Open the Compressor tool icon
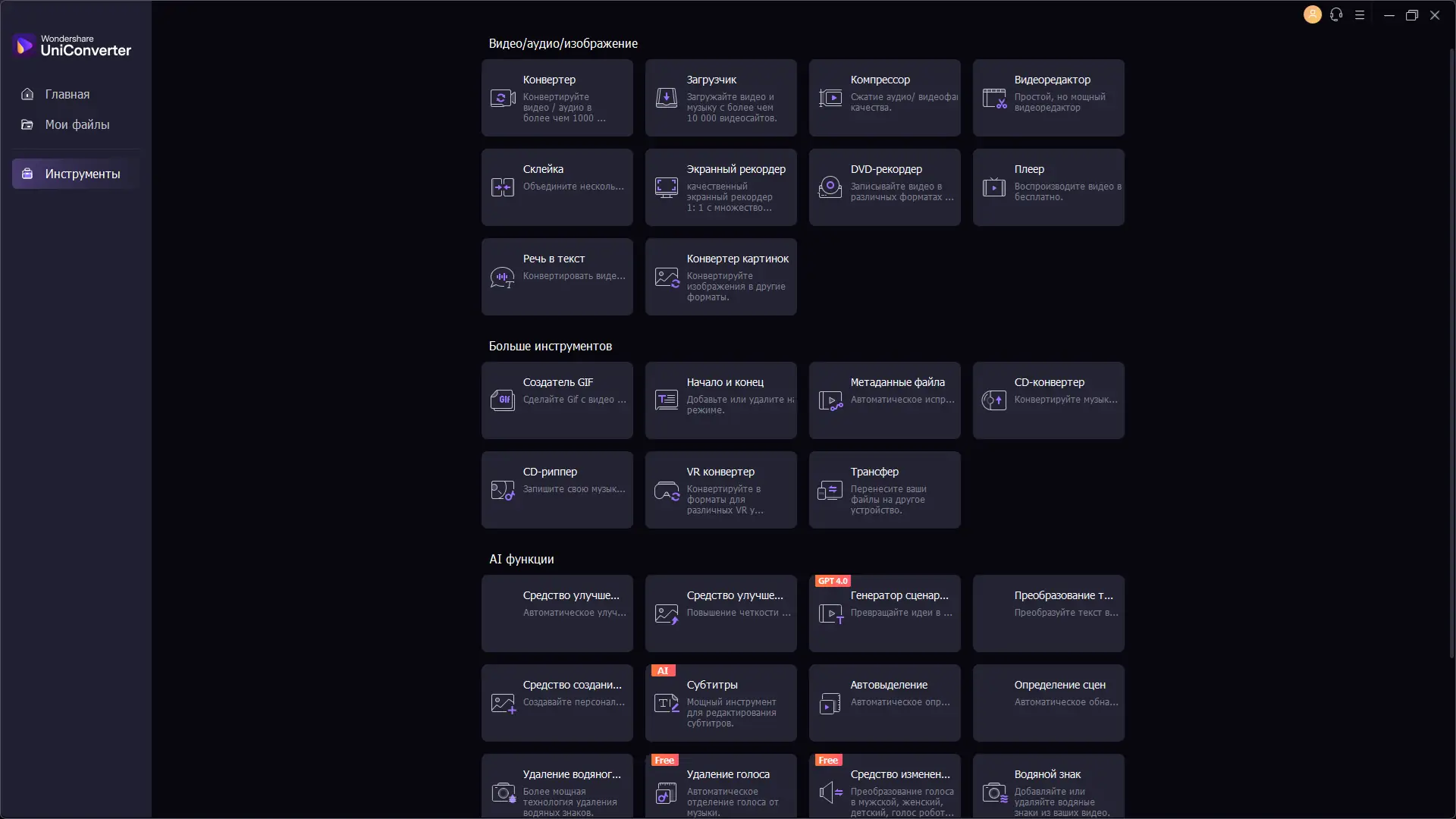1456x819 pixels. coord(830,98)
